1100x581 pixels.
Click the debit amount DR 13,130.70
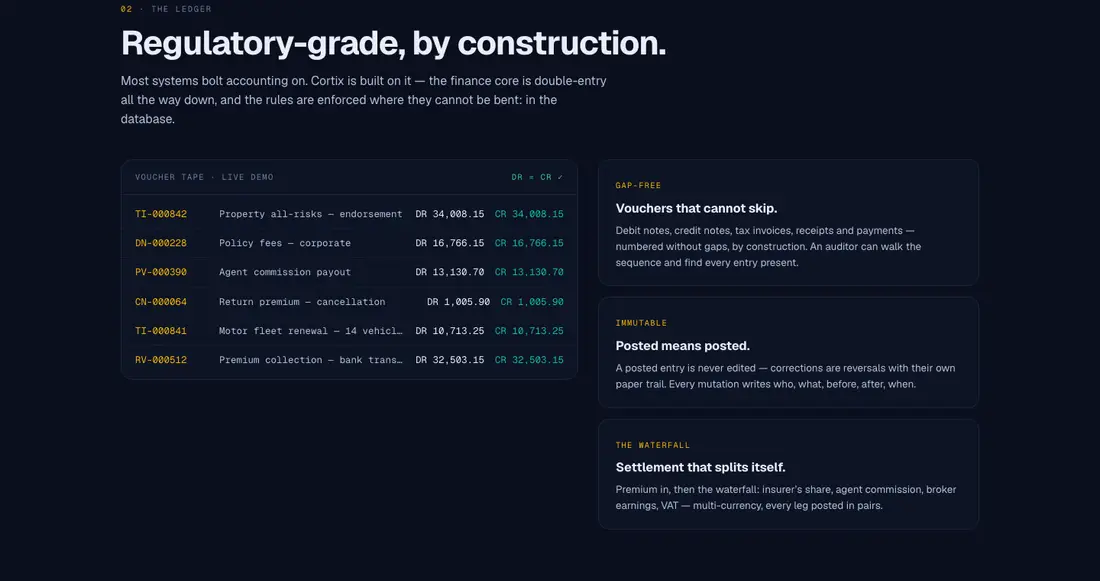450,272
